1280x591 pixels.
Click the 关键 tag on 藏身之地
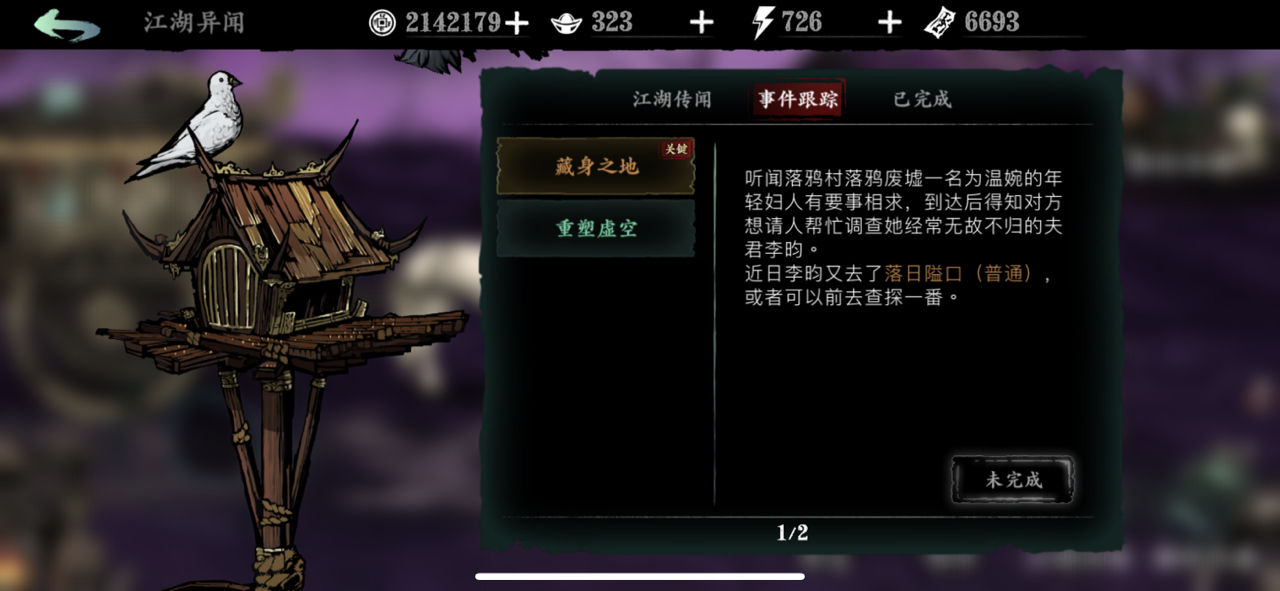click(x=677, y=149)
